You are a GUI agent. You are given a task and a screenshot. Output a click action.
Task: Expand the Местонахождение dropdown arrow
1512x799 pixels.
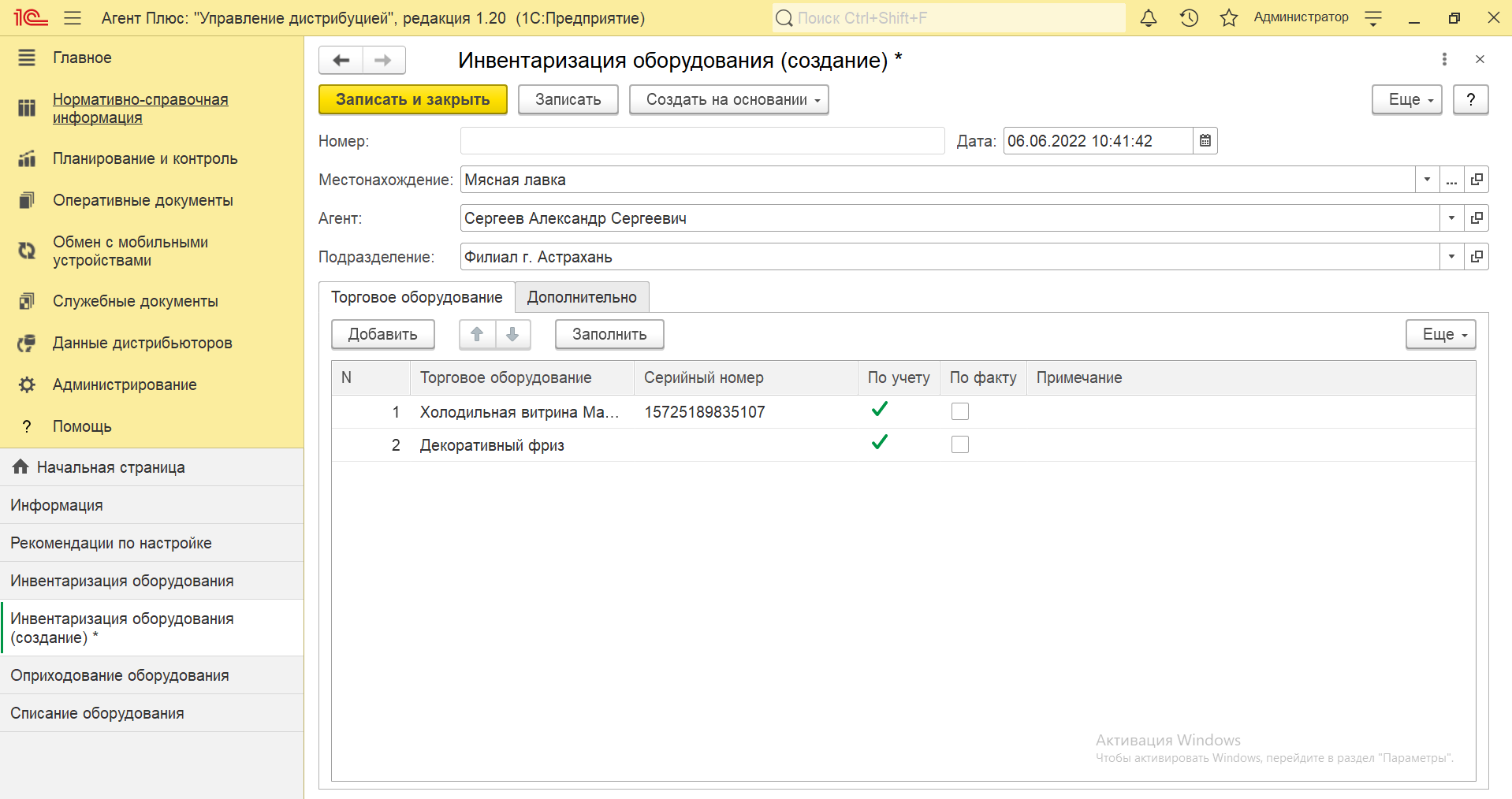tap(1427, 180)
